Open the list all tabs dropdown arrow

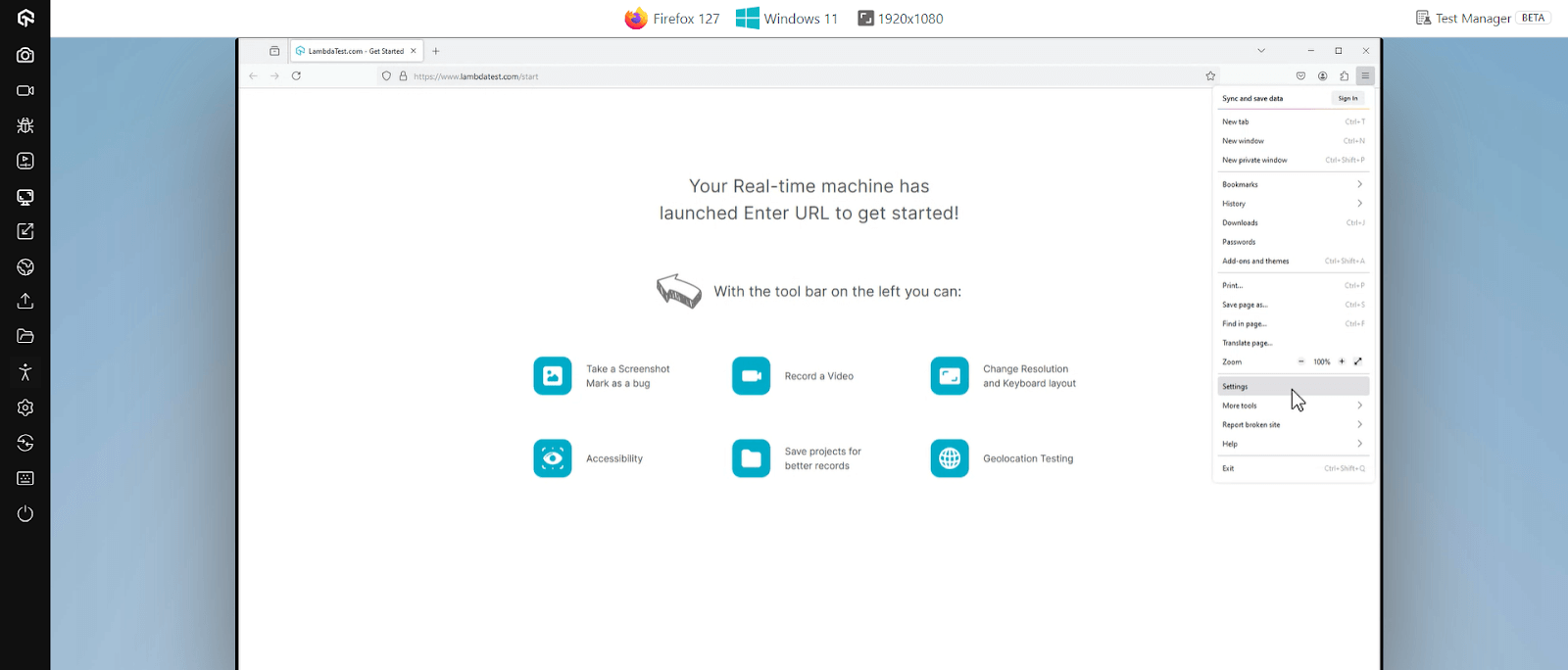pos(1261,51)
